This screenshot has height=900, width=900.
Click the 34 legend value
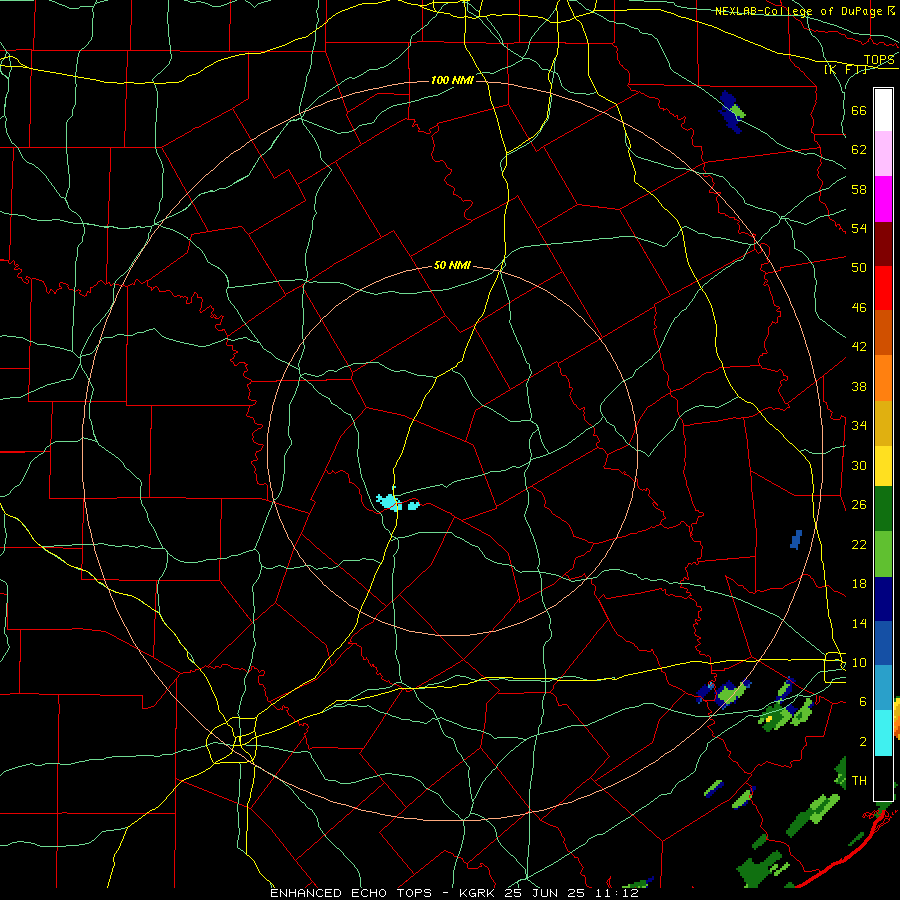click(x=859, y=426)
